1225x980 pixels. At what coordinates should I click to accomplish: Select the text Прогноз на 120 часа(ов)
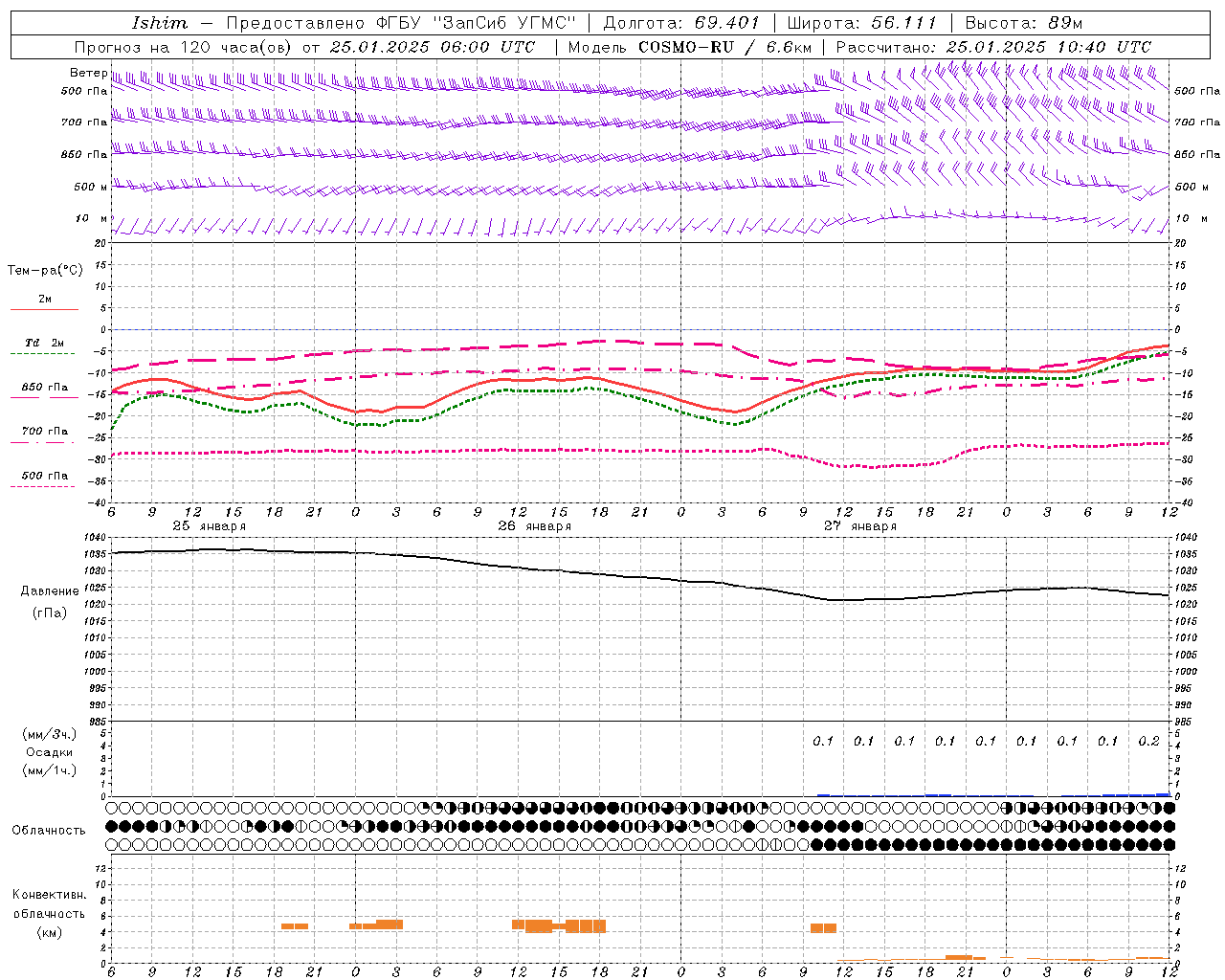coord(185,47)
